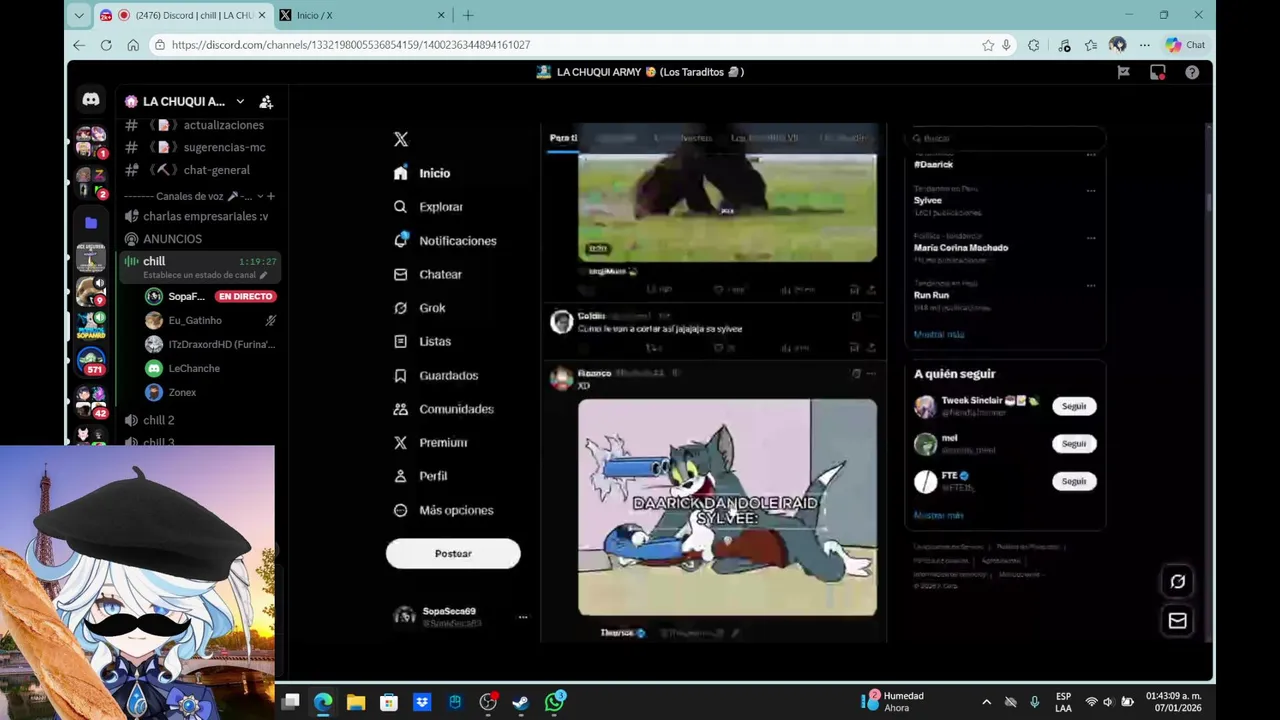
Task: Open SopaSeca69 account menu dots
Action: (x=522, y=617)
